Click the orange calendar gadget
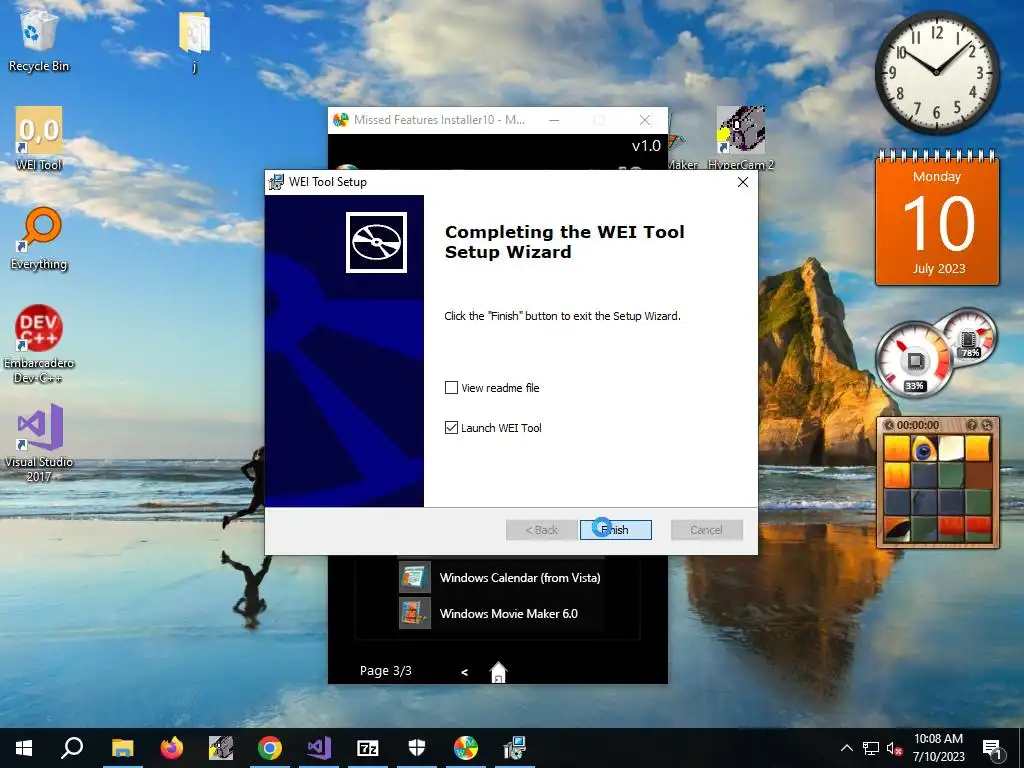Screen dimensions: 1024x768 pos(937,219)
